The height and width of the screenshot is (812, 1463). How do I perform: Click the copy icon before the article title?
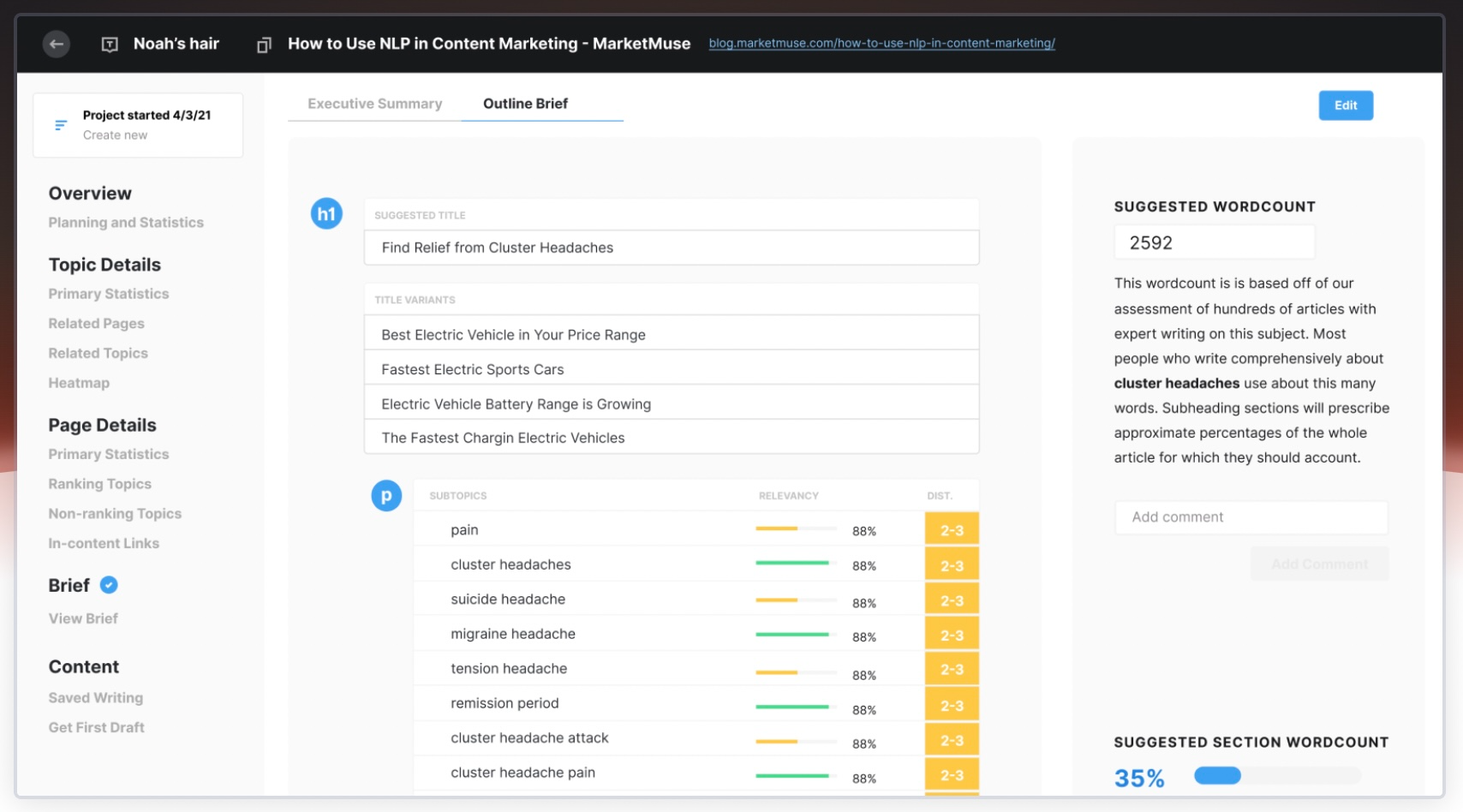[264, 45]
